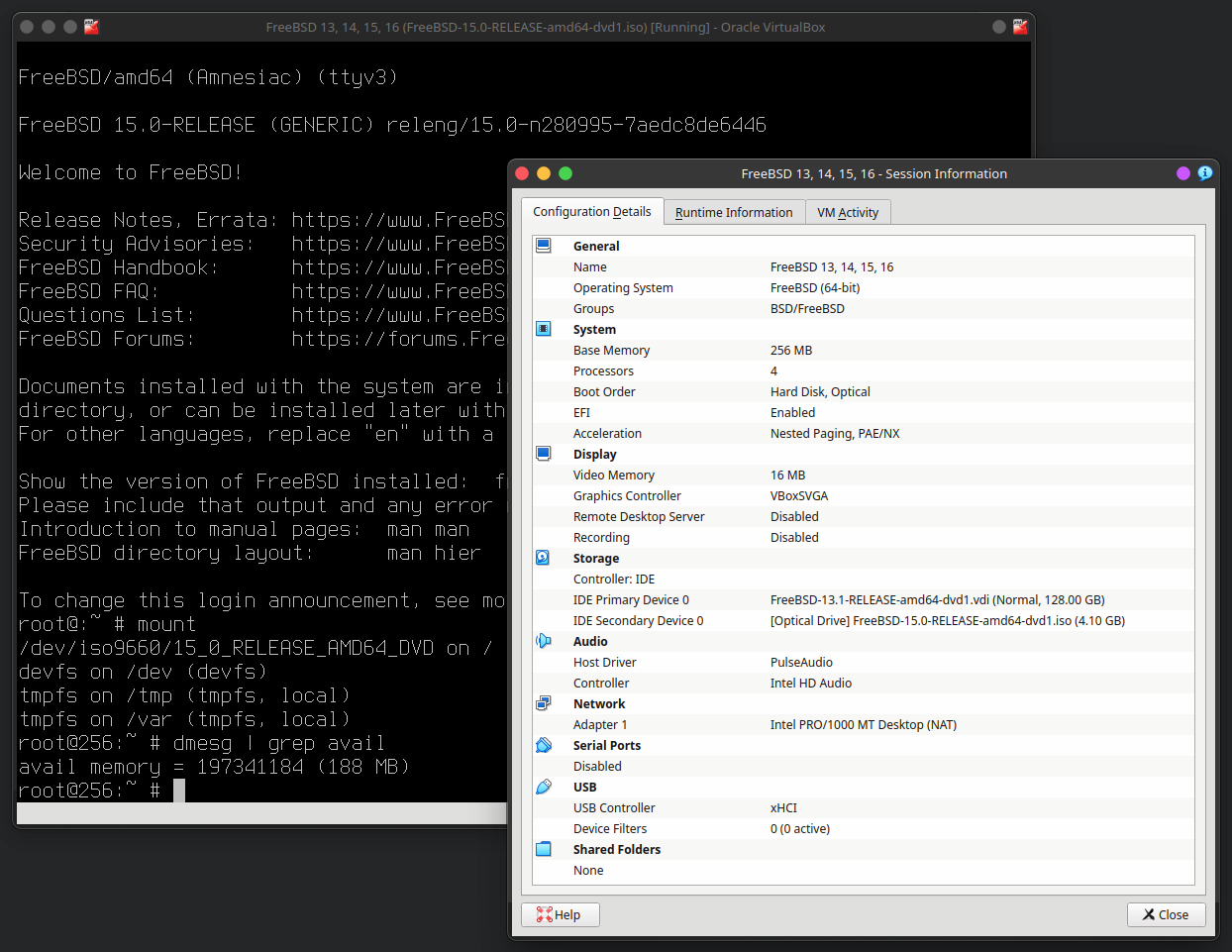Click the blue info icon in dialog titlebar
This screenshot has width=1232, height=952.
pos(1205,173)
